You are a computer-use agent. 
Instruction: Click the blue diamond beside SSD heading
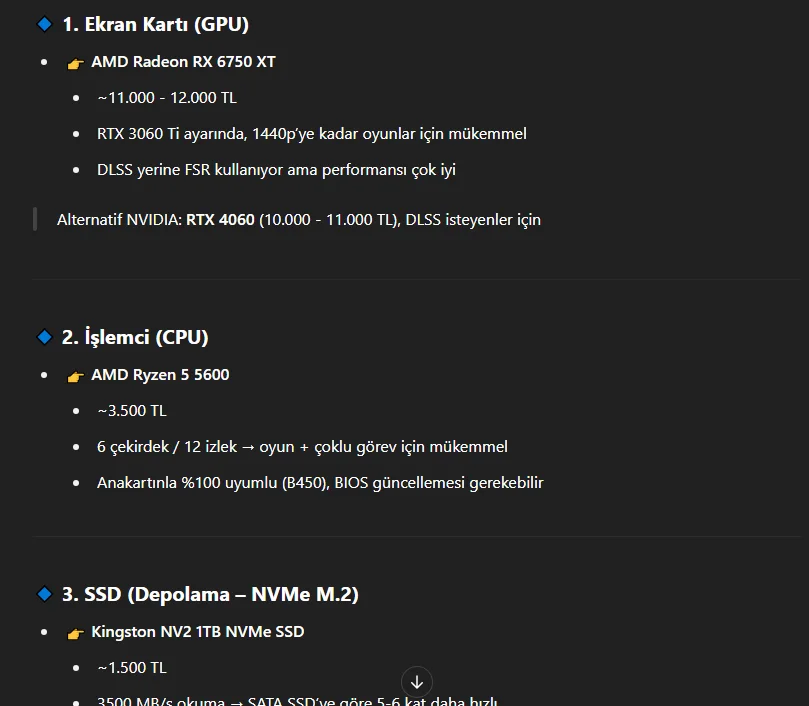click(x=45, y=594)
